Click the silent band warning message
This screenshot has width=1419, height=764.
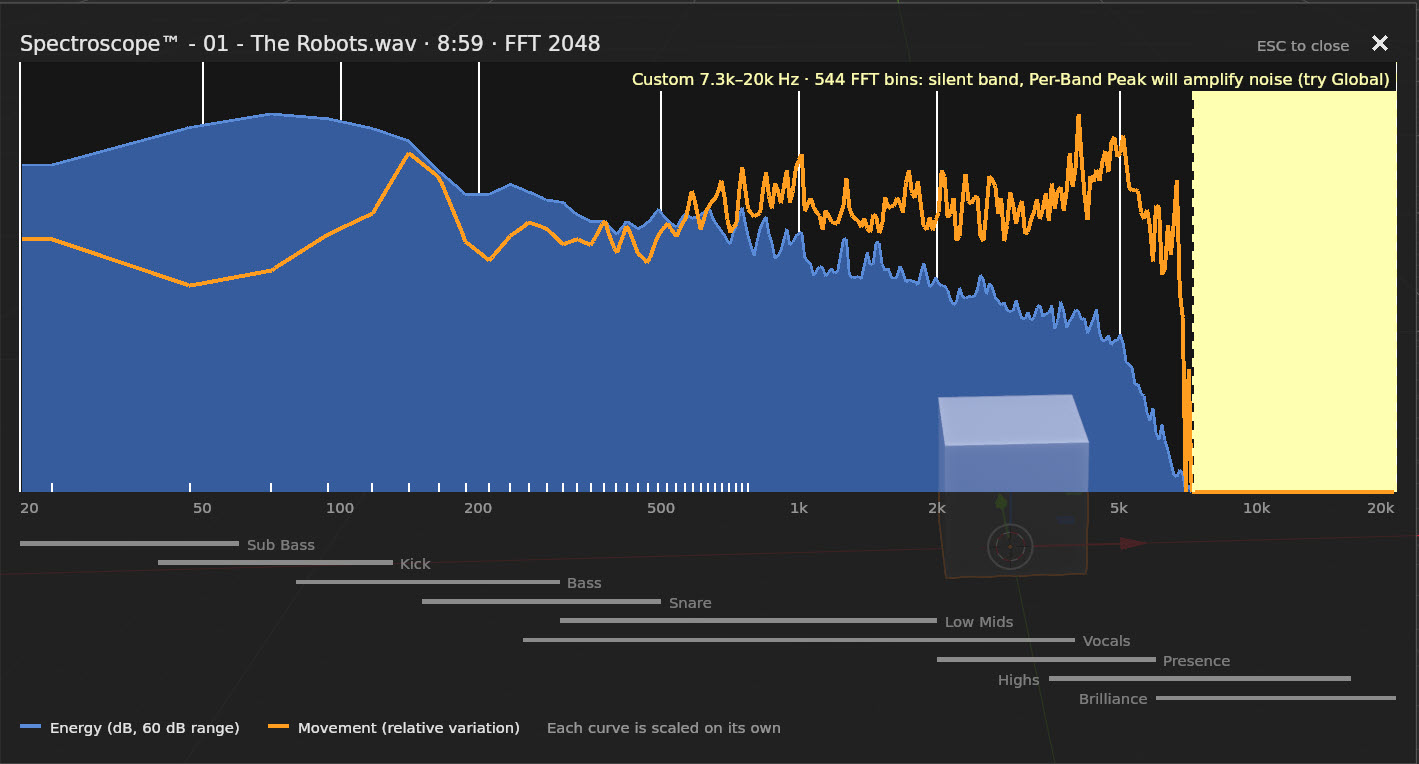point(1011,79)
